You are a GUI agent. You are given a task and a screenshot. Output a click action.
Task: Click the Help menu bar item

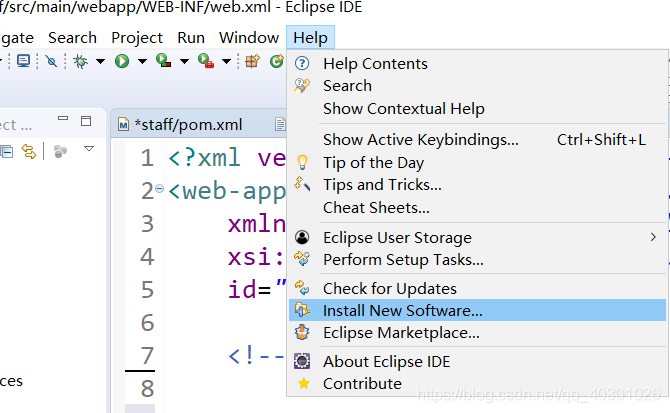310,38
